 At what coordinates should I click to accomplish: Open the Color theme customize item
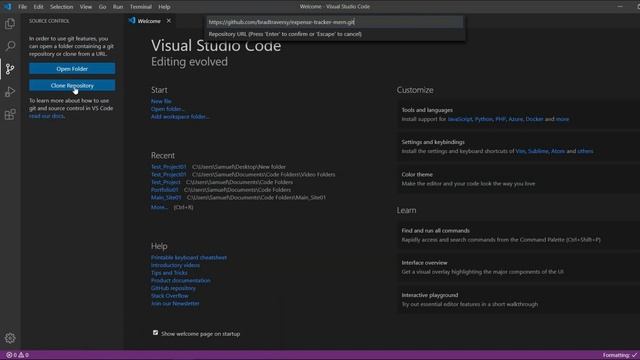pyautogui.click(x=518, y=179)
